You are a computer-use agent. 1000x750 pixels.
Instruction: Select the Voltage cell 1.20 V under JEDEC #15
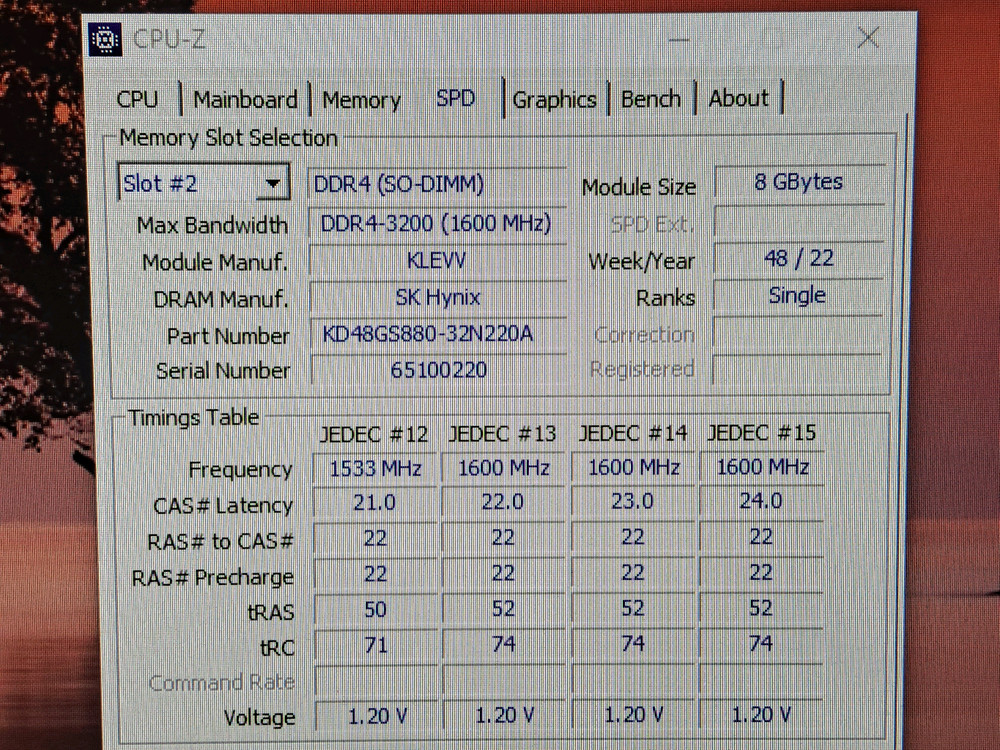tap(761, 714)
